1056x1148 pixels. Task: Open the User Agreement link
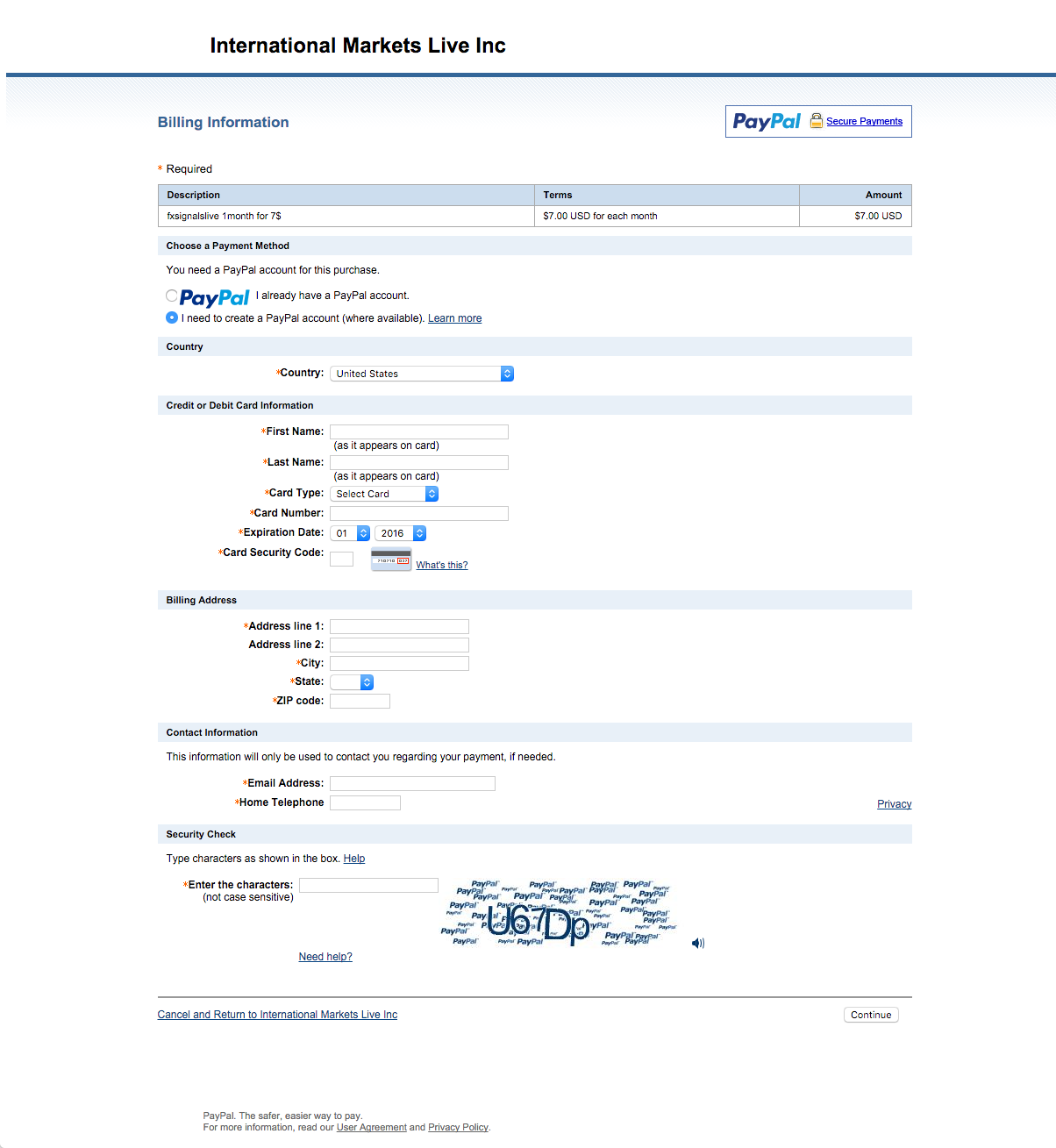point(372,1128)
